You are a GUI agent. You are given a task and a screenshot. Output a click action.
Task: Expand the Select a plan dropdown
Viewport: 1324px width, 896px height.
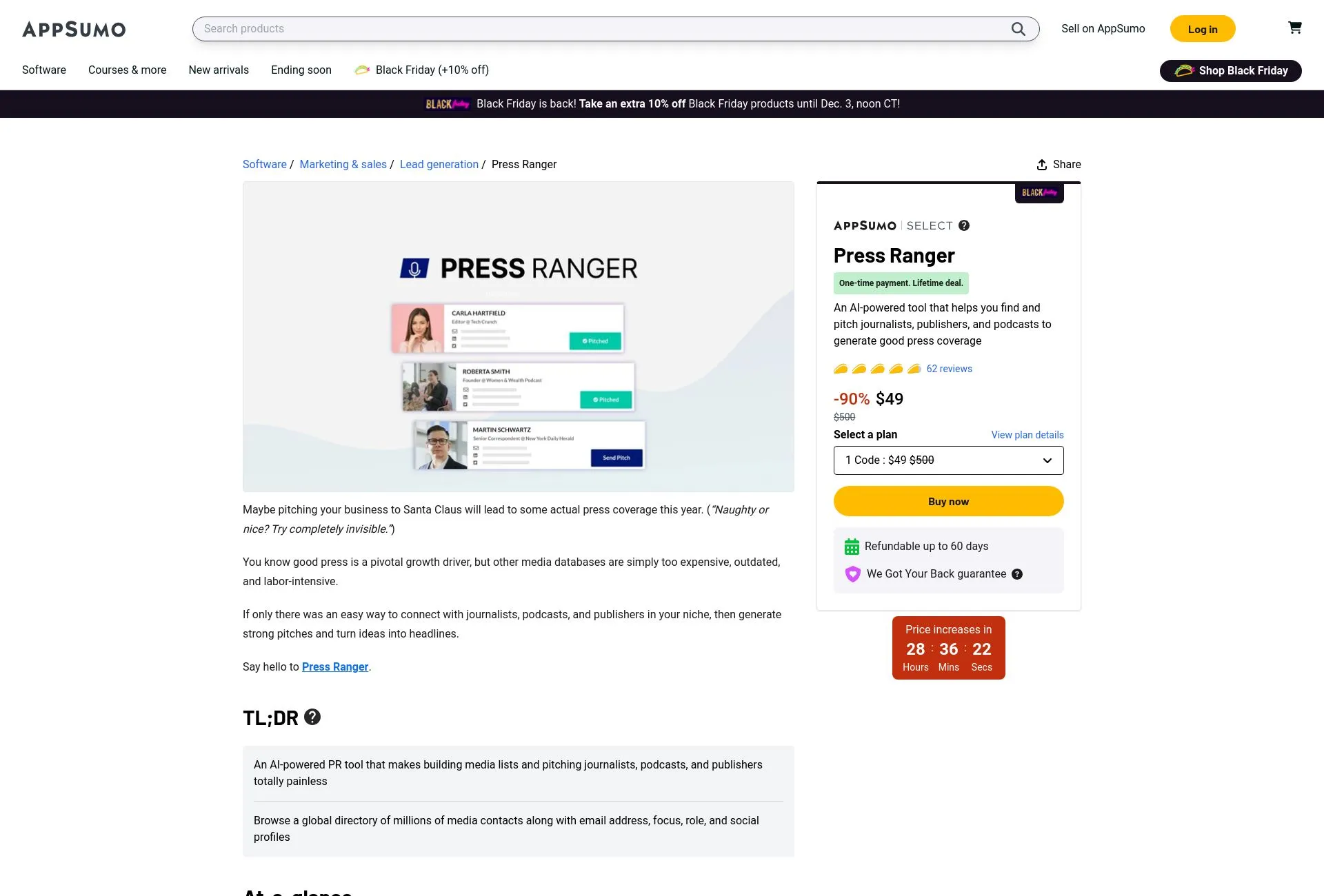tap(948, 460)
